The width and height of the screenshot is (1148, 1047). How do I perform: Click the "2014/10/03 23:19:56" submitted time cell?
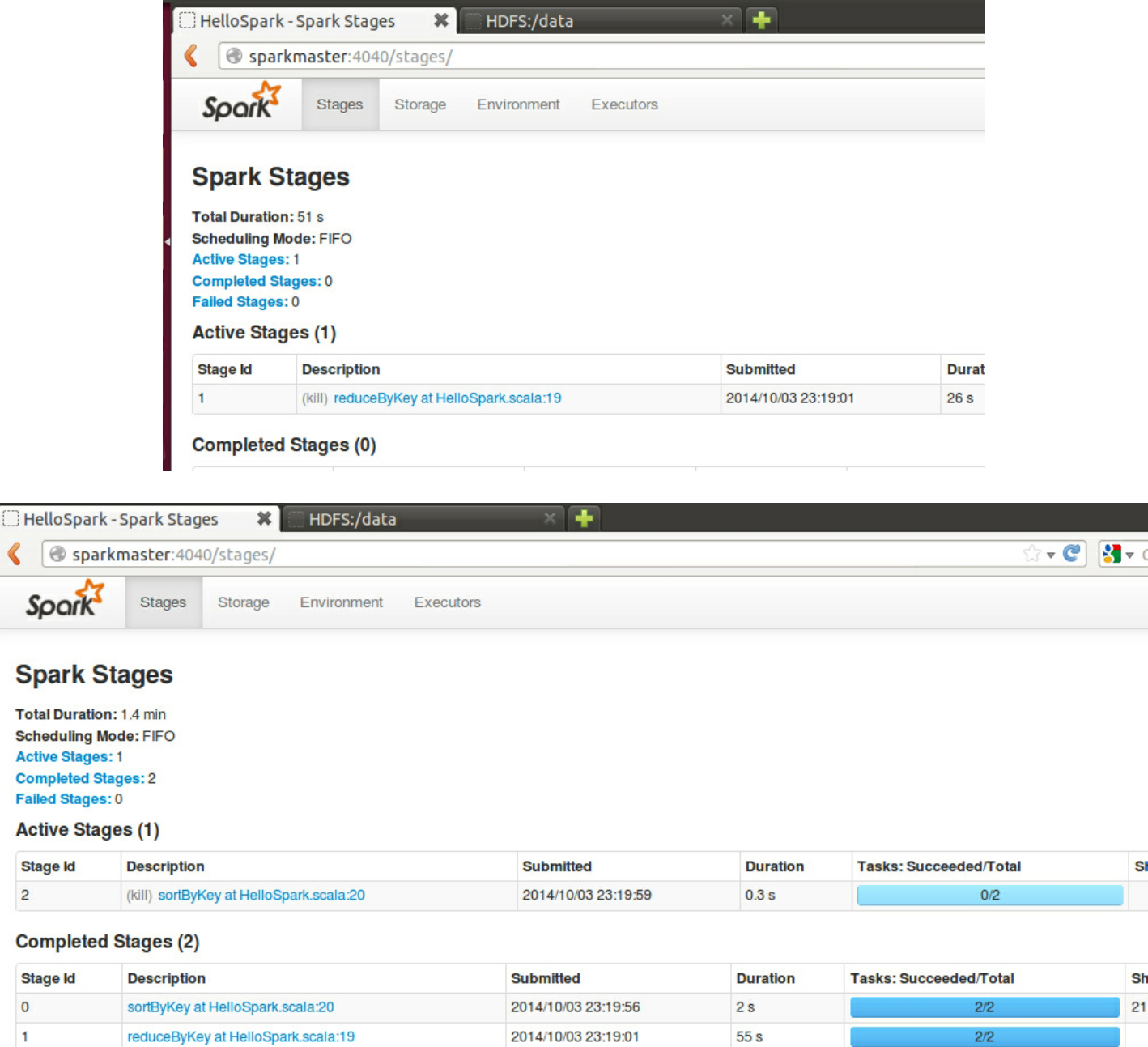pos(576,1007)
